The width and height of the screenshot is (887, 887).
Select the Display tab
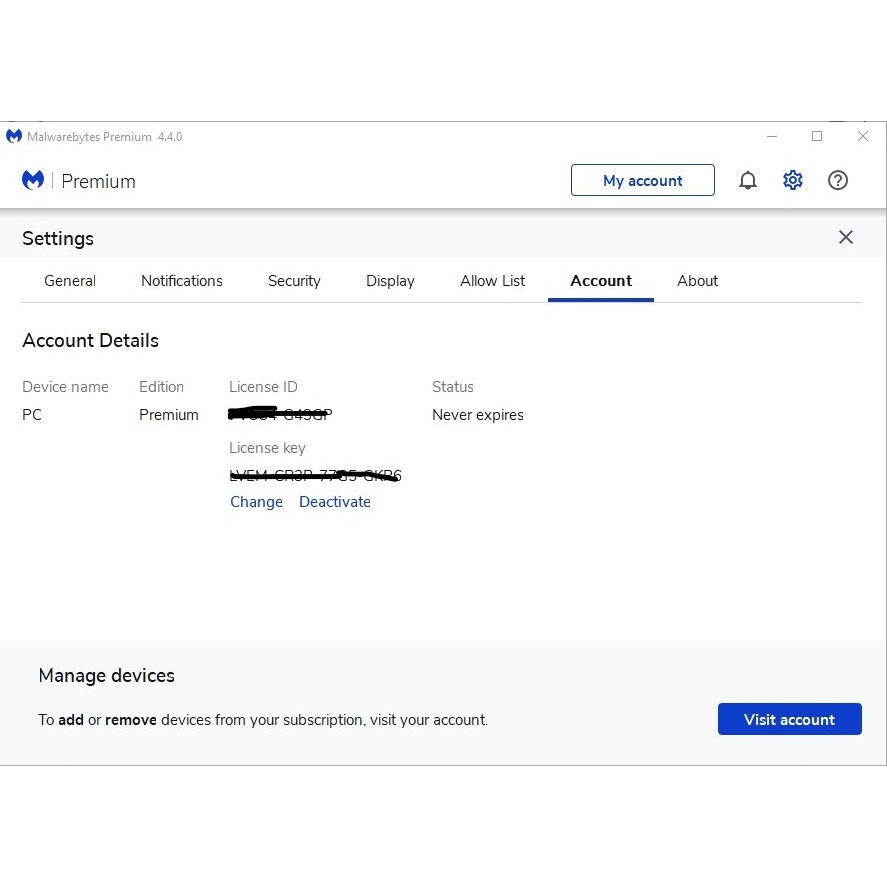point(390,281)
